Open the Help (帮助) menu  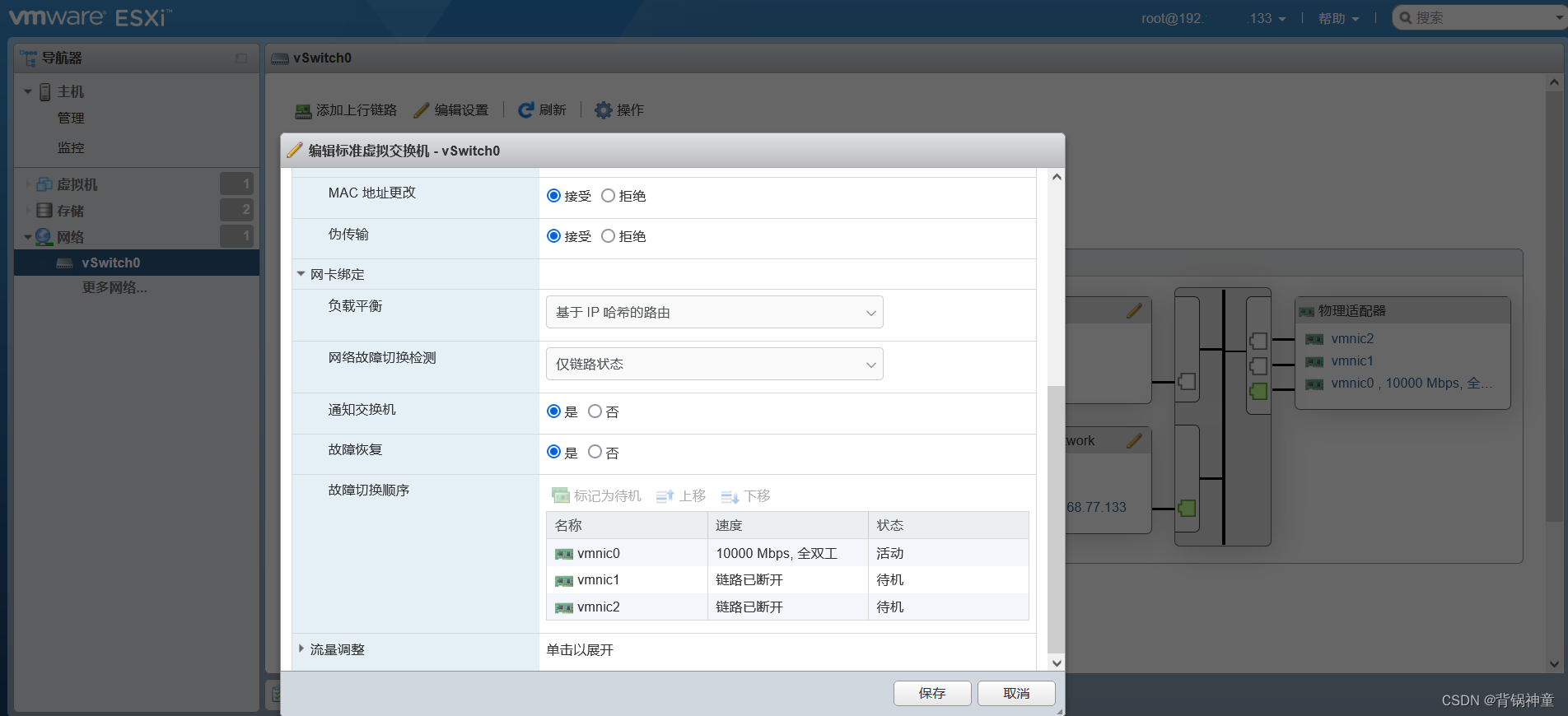(1338, 18)
